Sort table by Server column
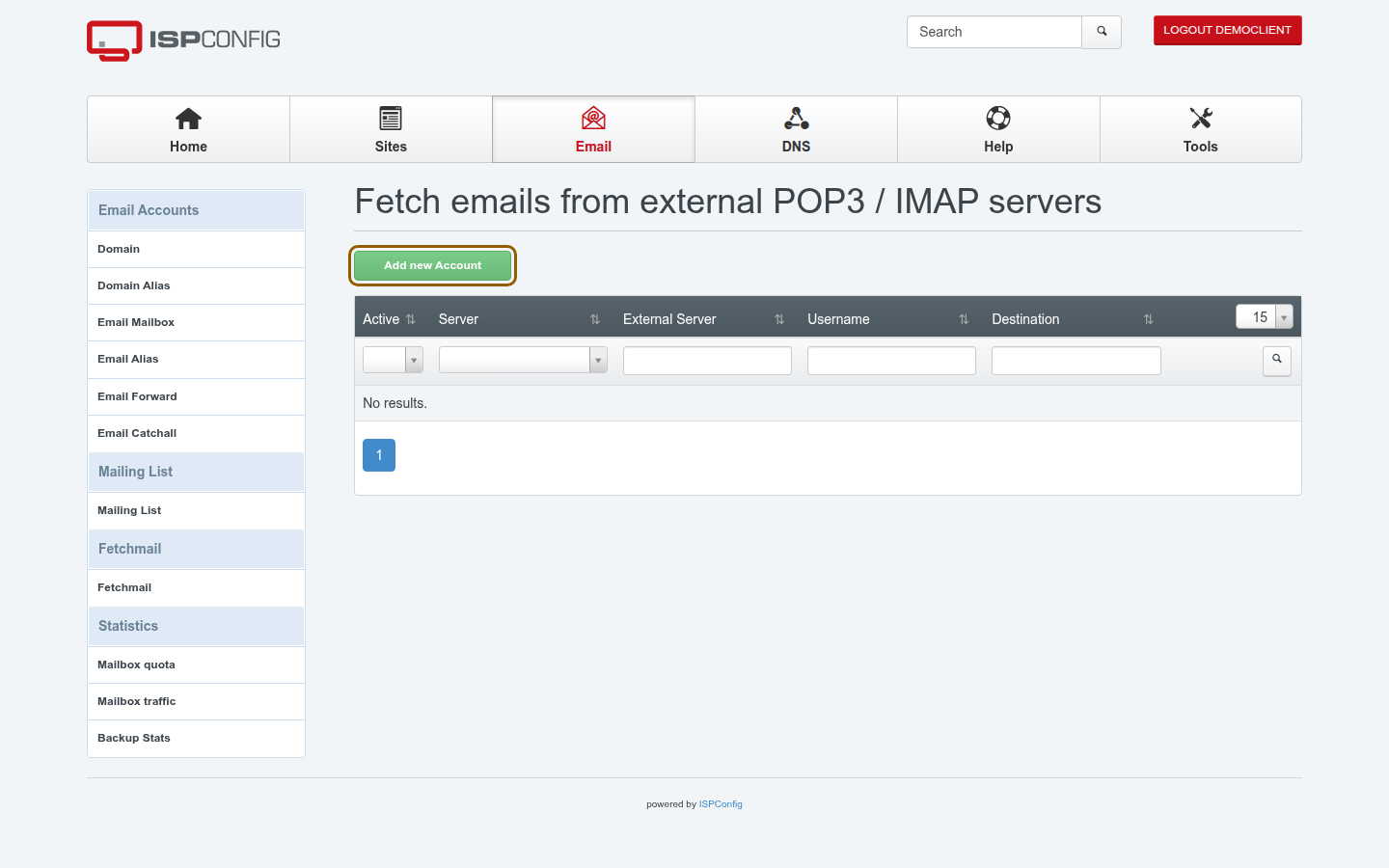 595,319
